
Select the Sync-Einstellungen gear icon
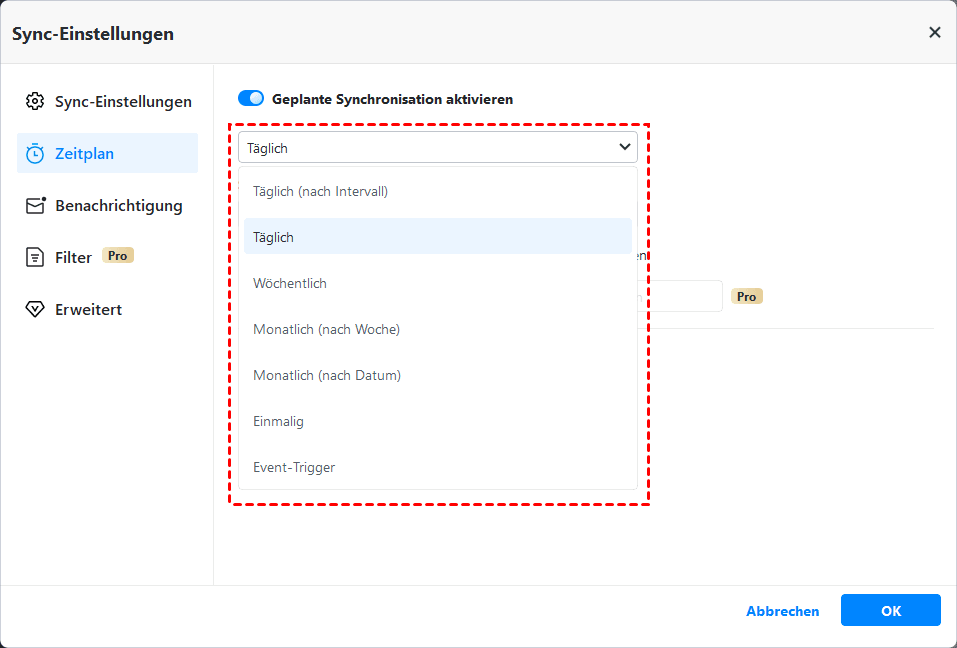click(36, 101)
